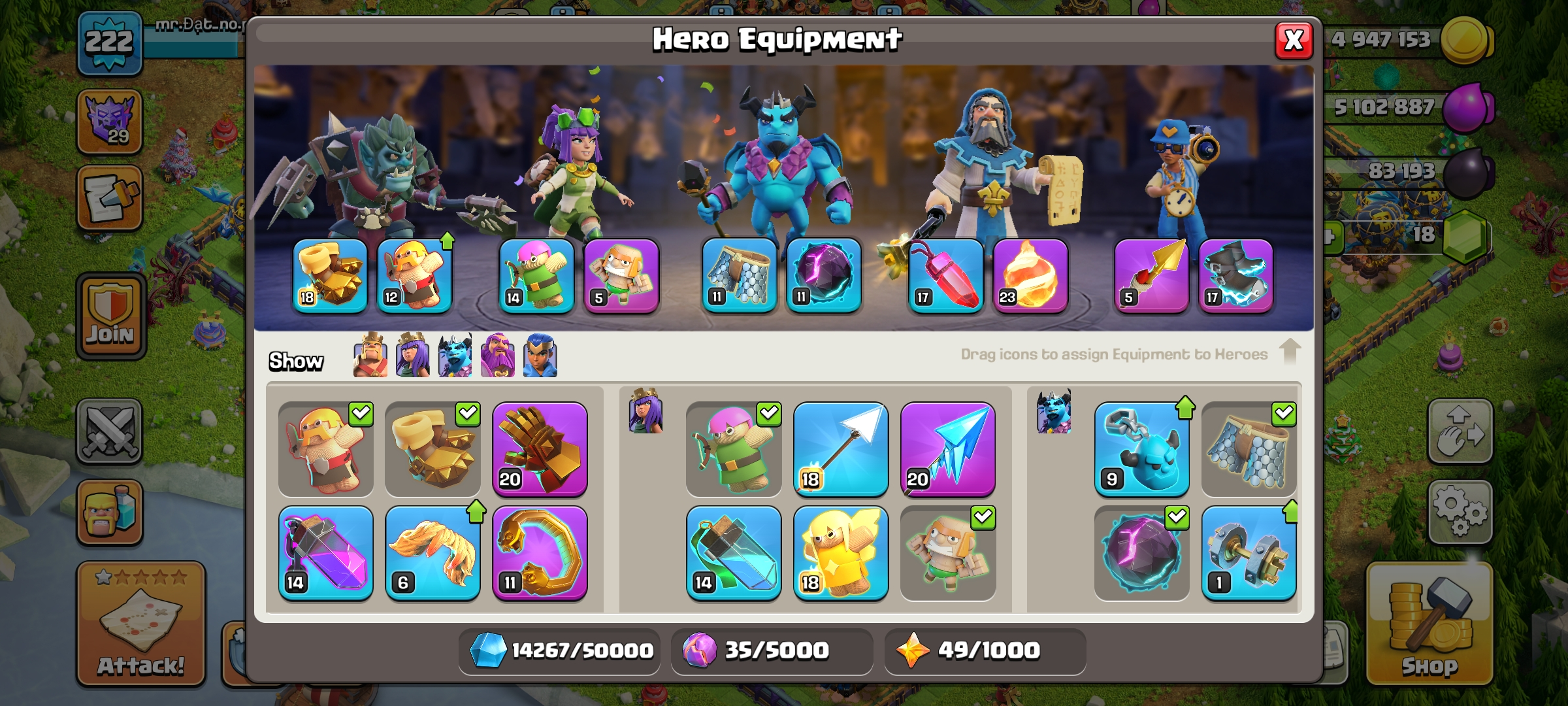
Task: Select the level 14 Rage Vial equipment
Action: click(x=325, y=553)
